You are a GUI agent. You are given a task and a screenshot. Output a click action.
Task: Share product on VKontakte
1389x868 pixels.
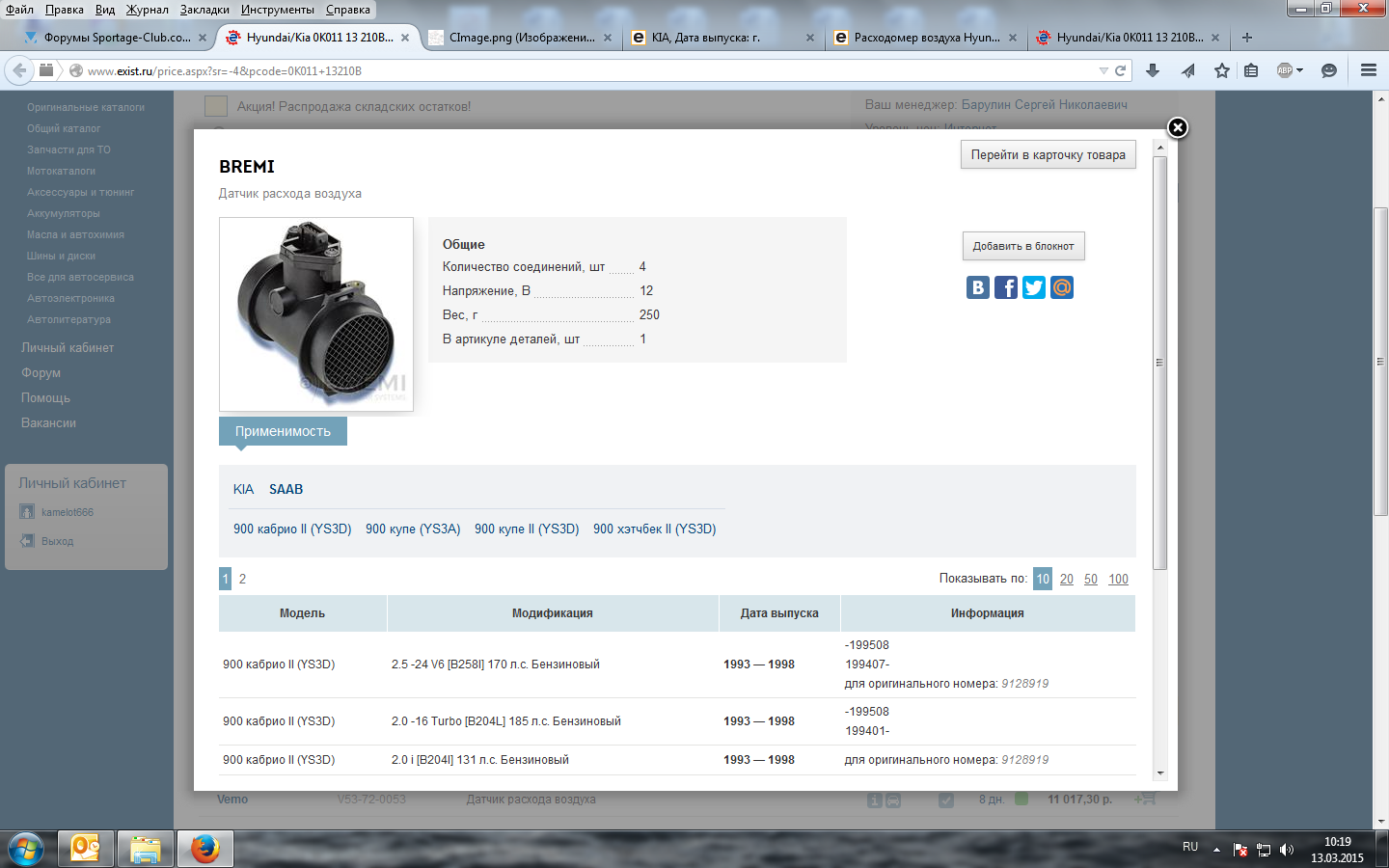978,287
